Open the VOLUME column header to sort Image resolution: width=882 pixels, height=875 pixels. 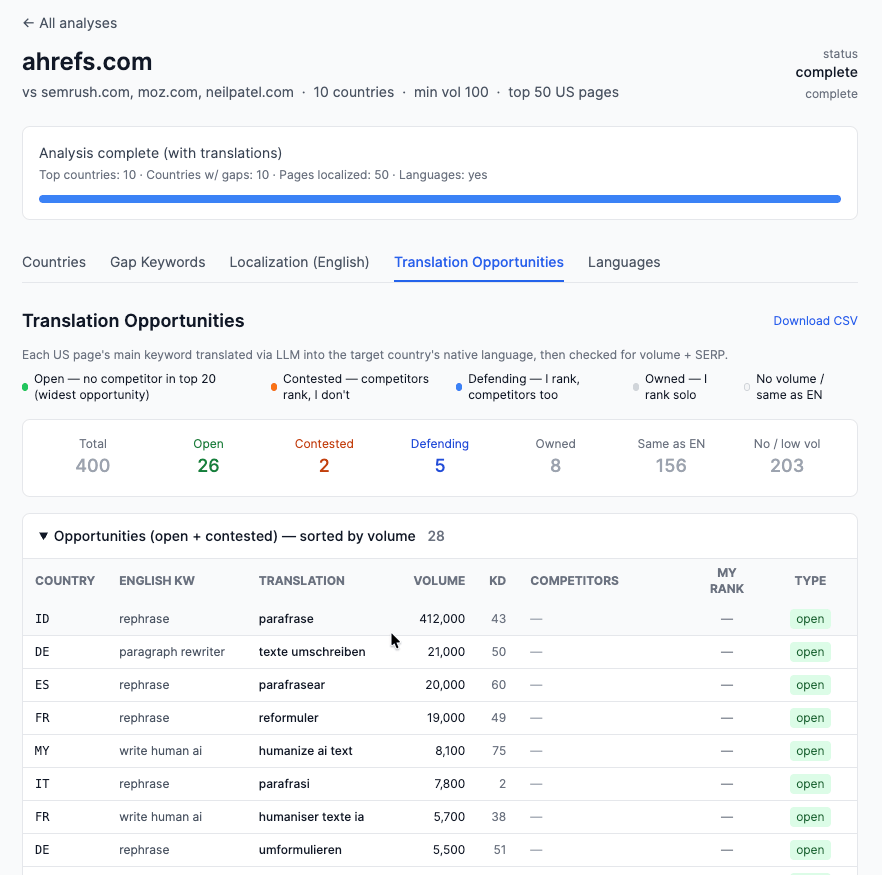tap(439, 581)
